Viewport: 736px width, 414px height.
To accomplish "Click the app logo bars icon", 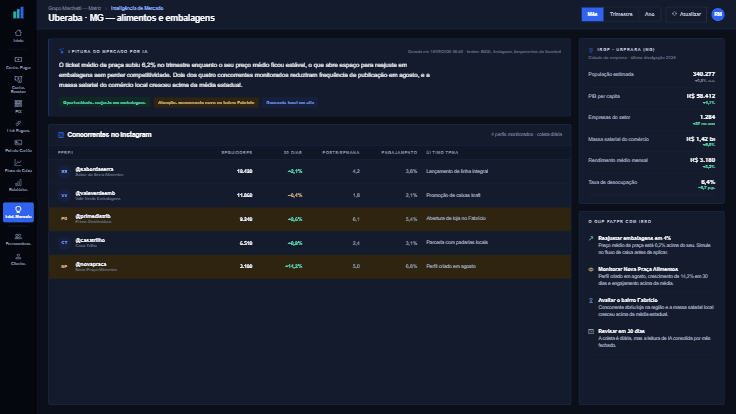I will [18, 13].
